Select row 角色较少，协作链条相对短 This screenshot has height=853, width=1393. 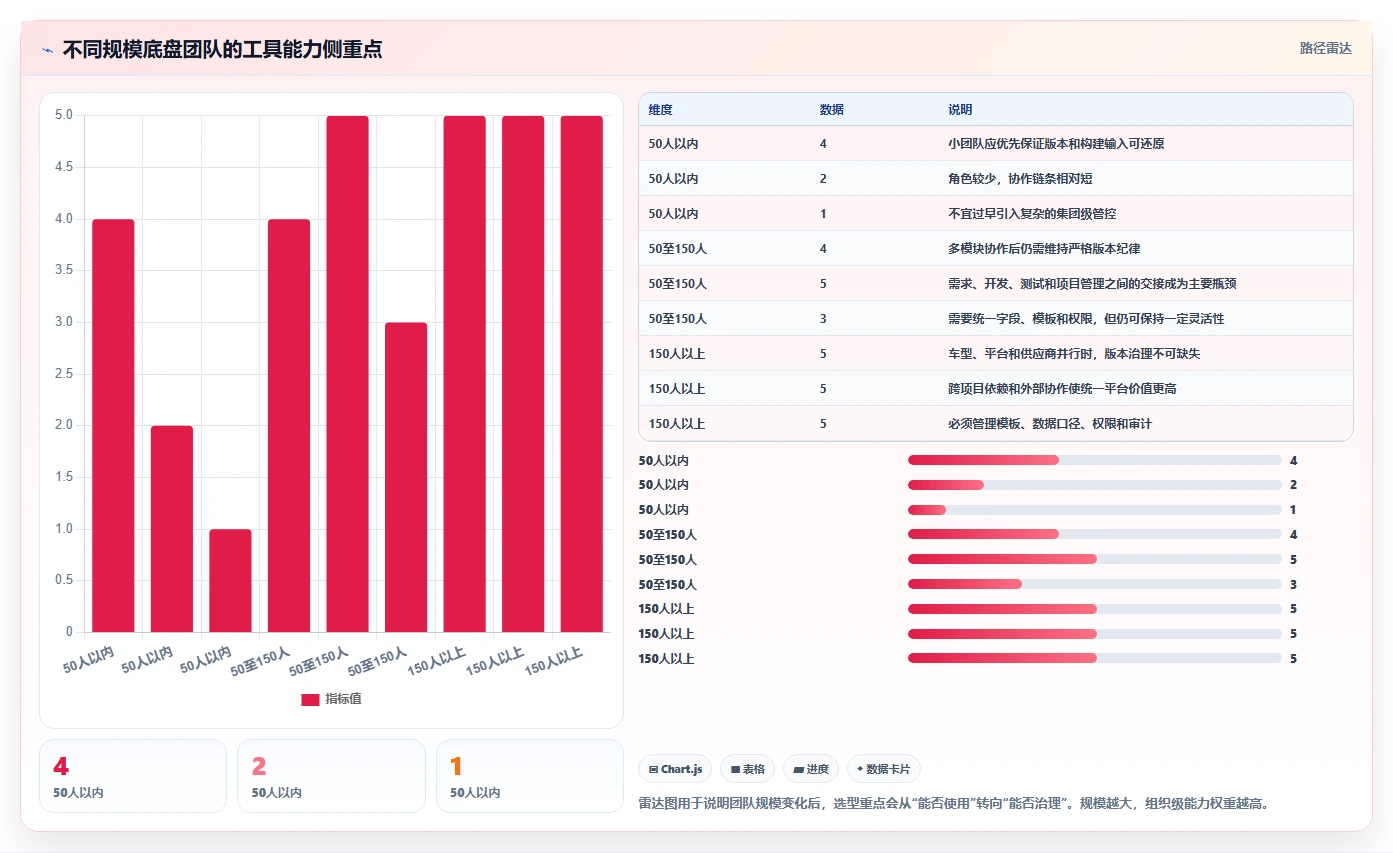tap(995, 179)
